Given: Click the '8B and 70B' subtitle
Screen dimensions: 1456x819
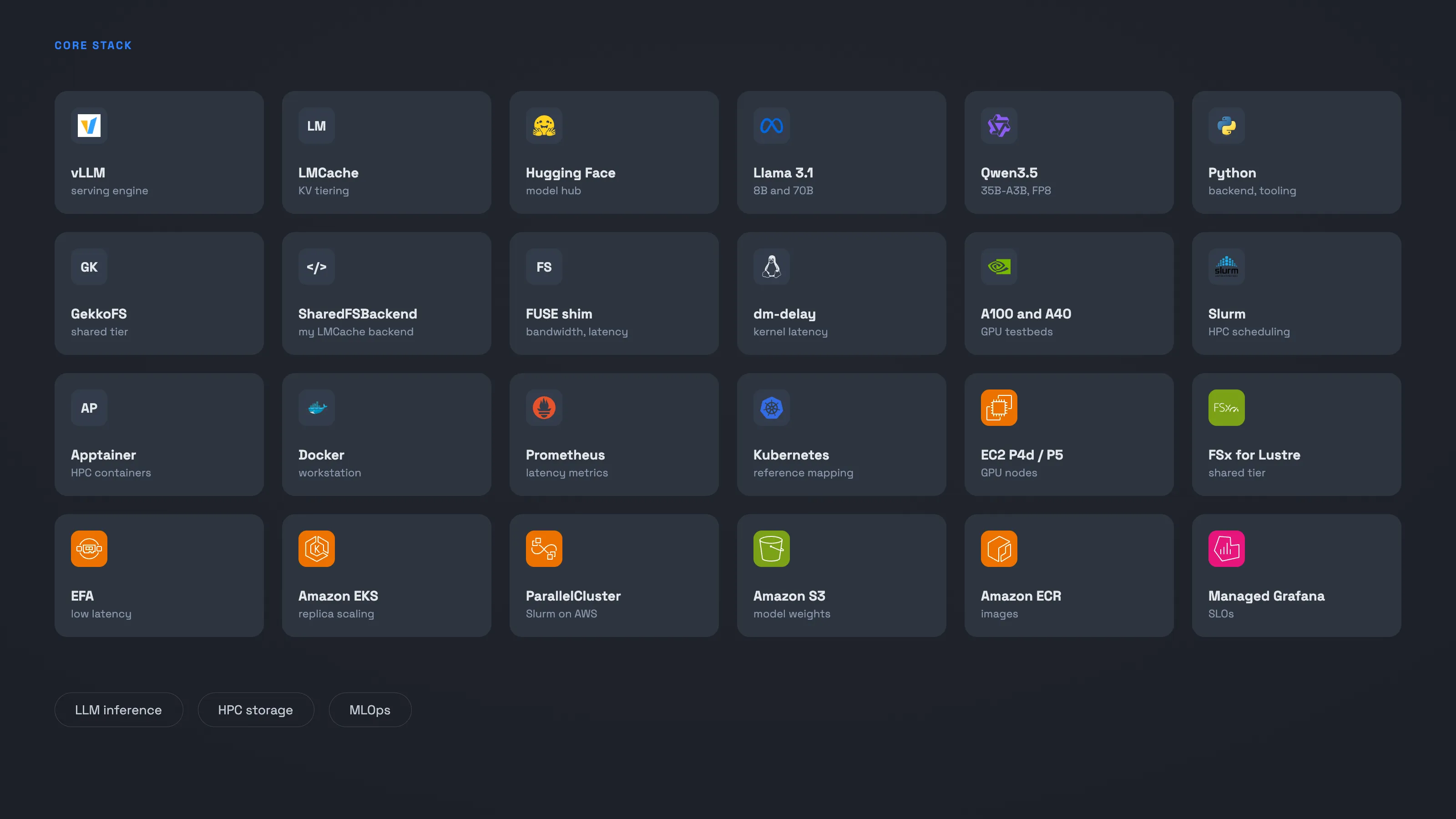Looking at the screenshot, I should coord(784,191).
